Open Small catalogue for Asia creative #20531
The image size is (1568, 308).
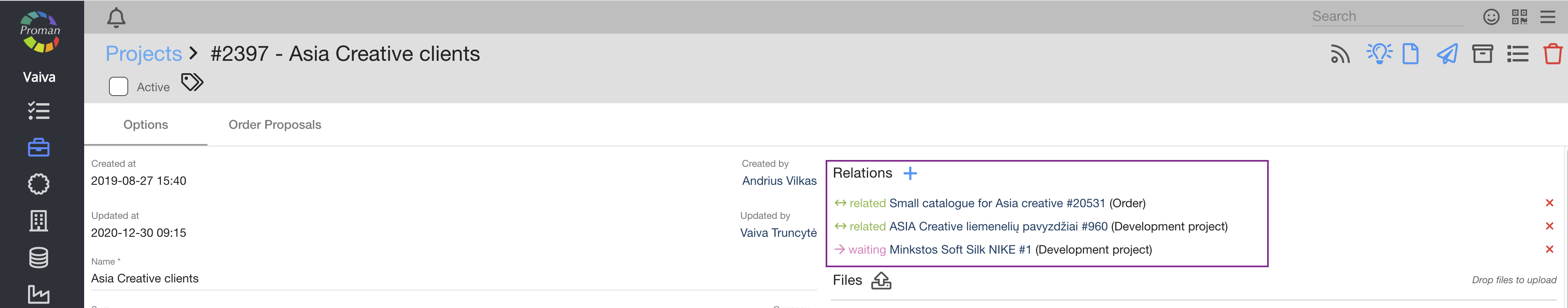(996, 203)
